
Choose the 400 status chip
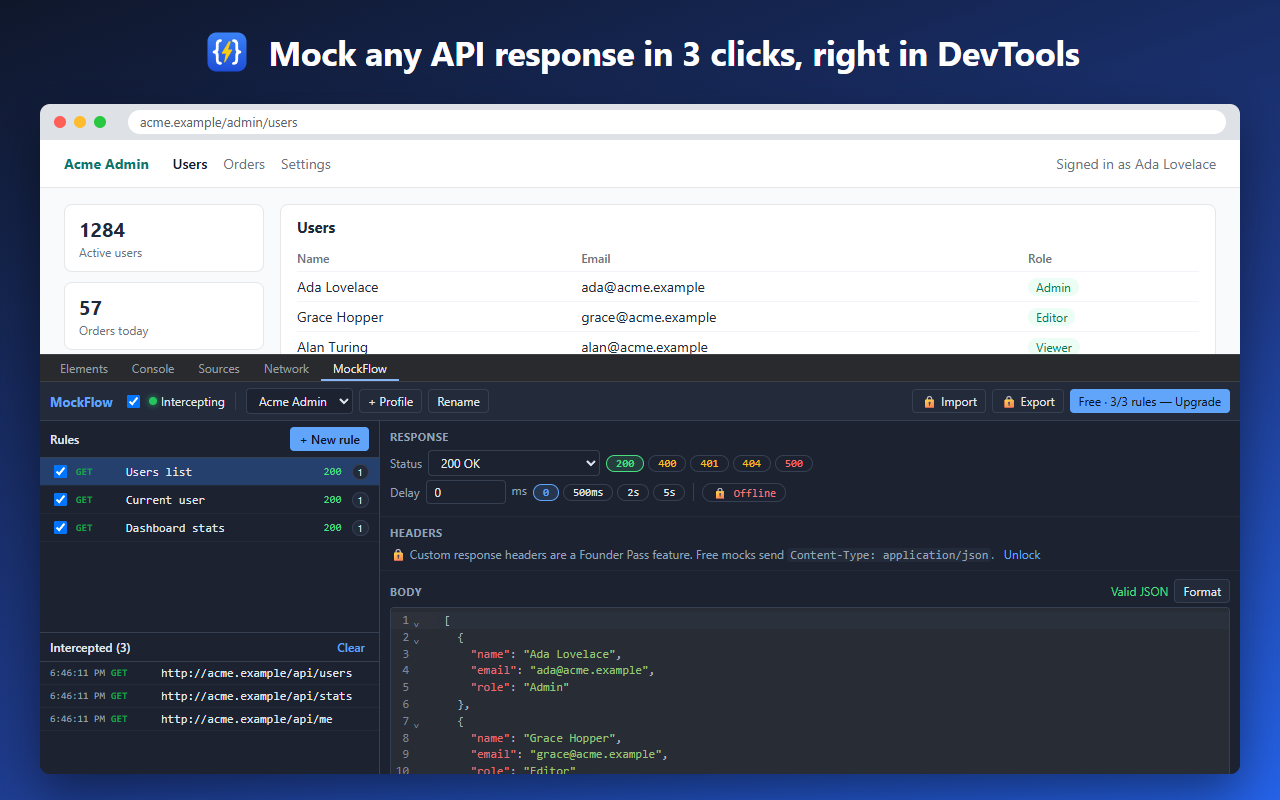[x=667, y=464]
